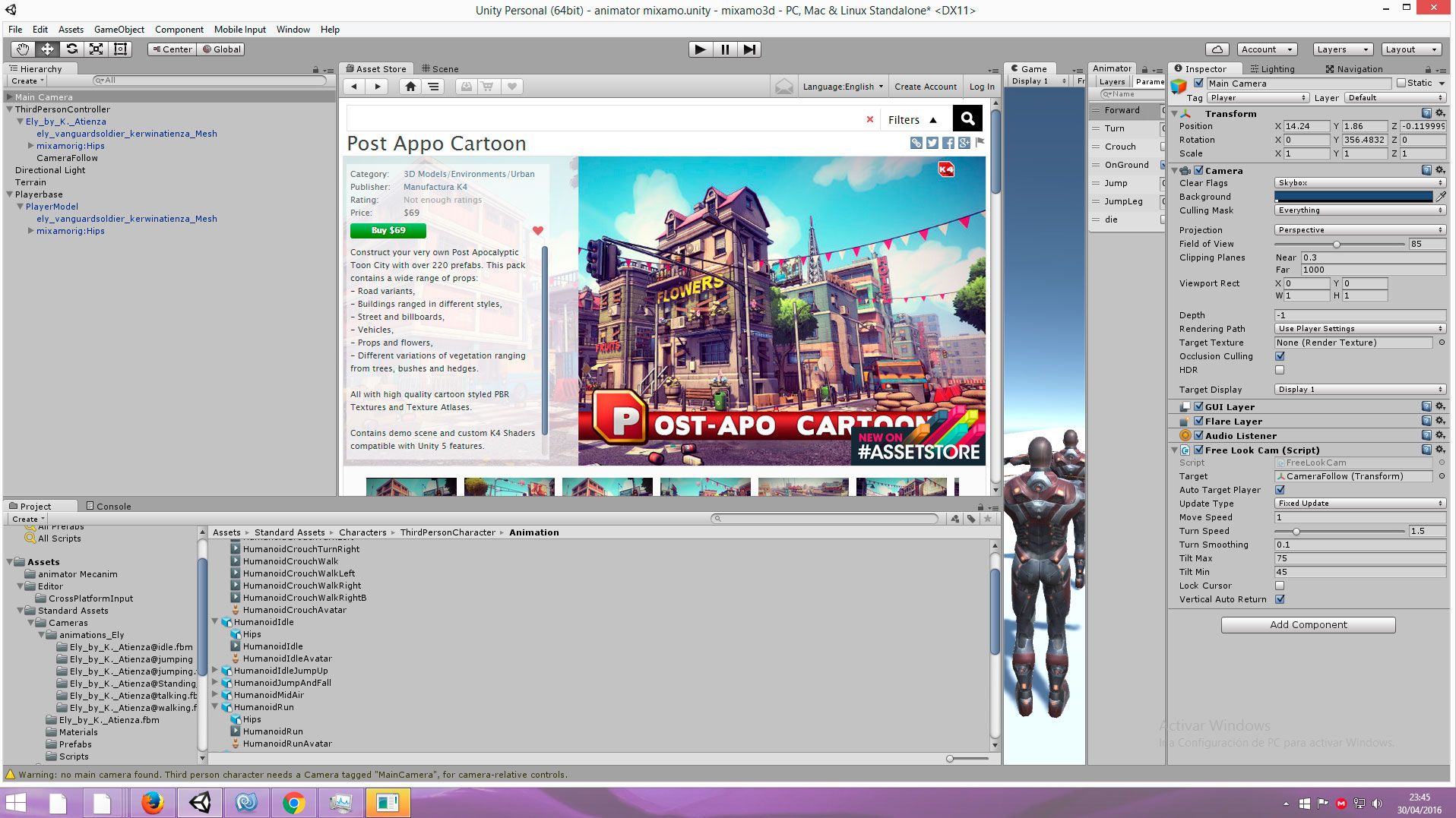The height and width of the screenshot is (818, 1456).
Task: Toggle the Occlusion Culling checkbox
Action: point(1280,356)
